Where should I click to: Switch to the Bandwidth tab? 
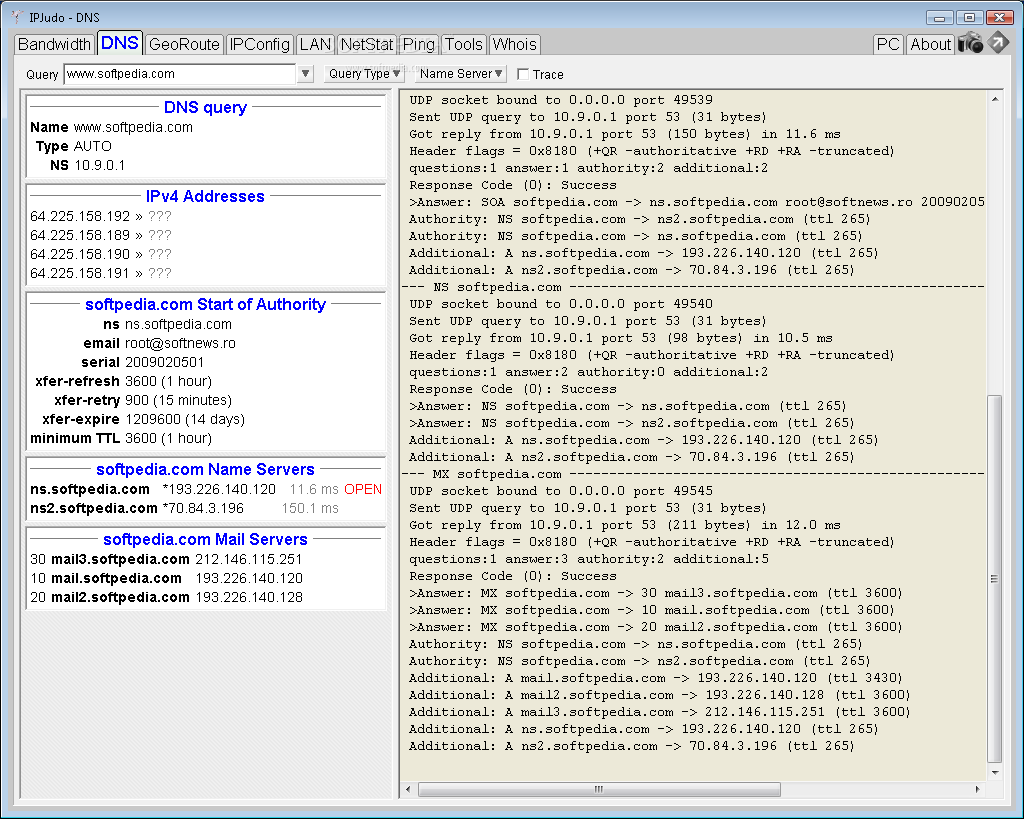pyautogui.click(x=54, y=44)
